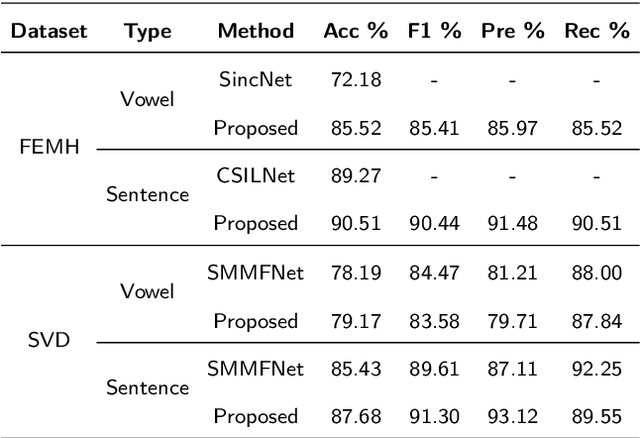This screenshot has width=640, height=438.
Task: Click the 88.00 recall value
Action: (x=596, y=272)
